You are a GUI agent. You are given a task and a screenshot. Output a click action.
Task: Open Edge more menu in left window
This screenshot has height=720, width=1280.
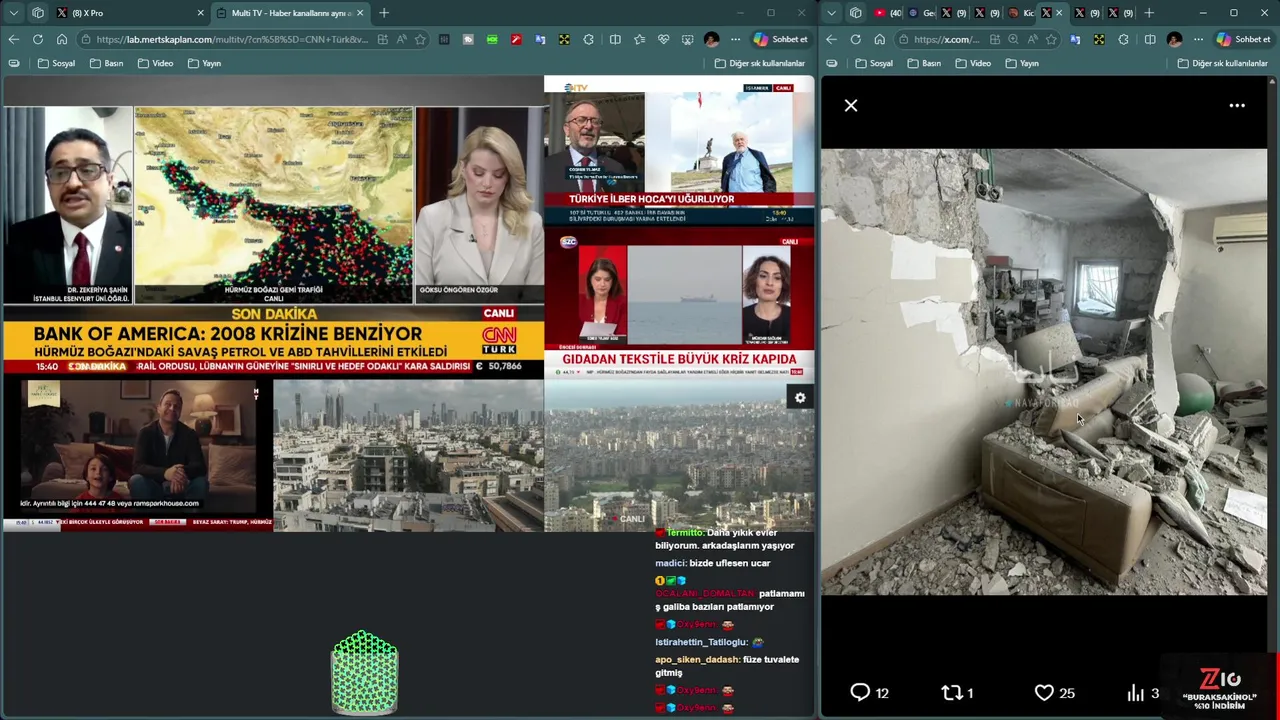pyautogui.click(x=735, y=39)
